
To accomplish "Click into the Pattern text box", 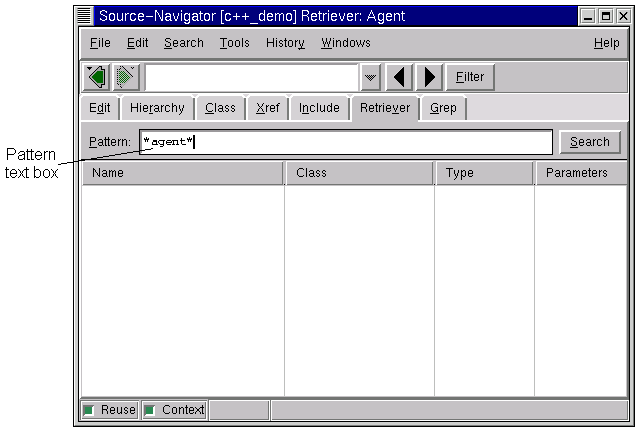I will point(346,142).
